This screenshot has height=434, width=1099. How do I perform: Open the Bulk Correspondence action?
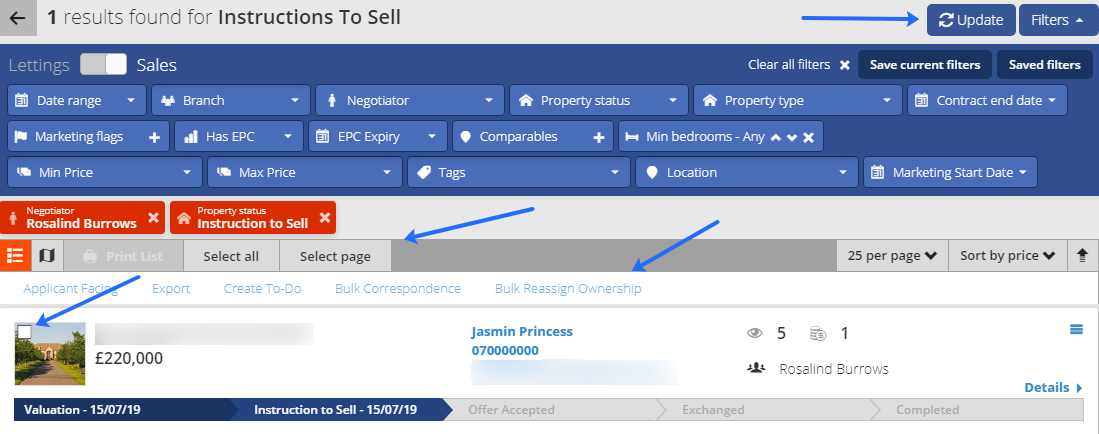[x=398, y=288]
